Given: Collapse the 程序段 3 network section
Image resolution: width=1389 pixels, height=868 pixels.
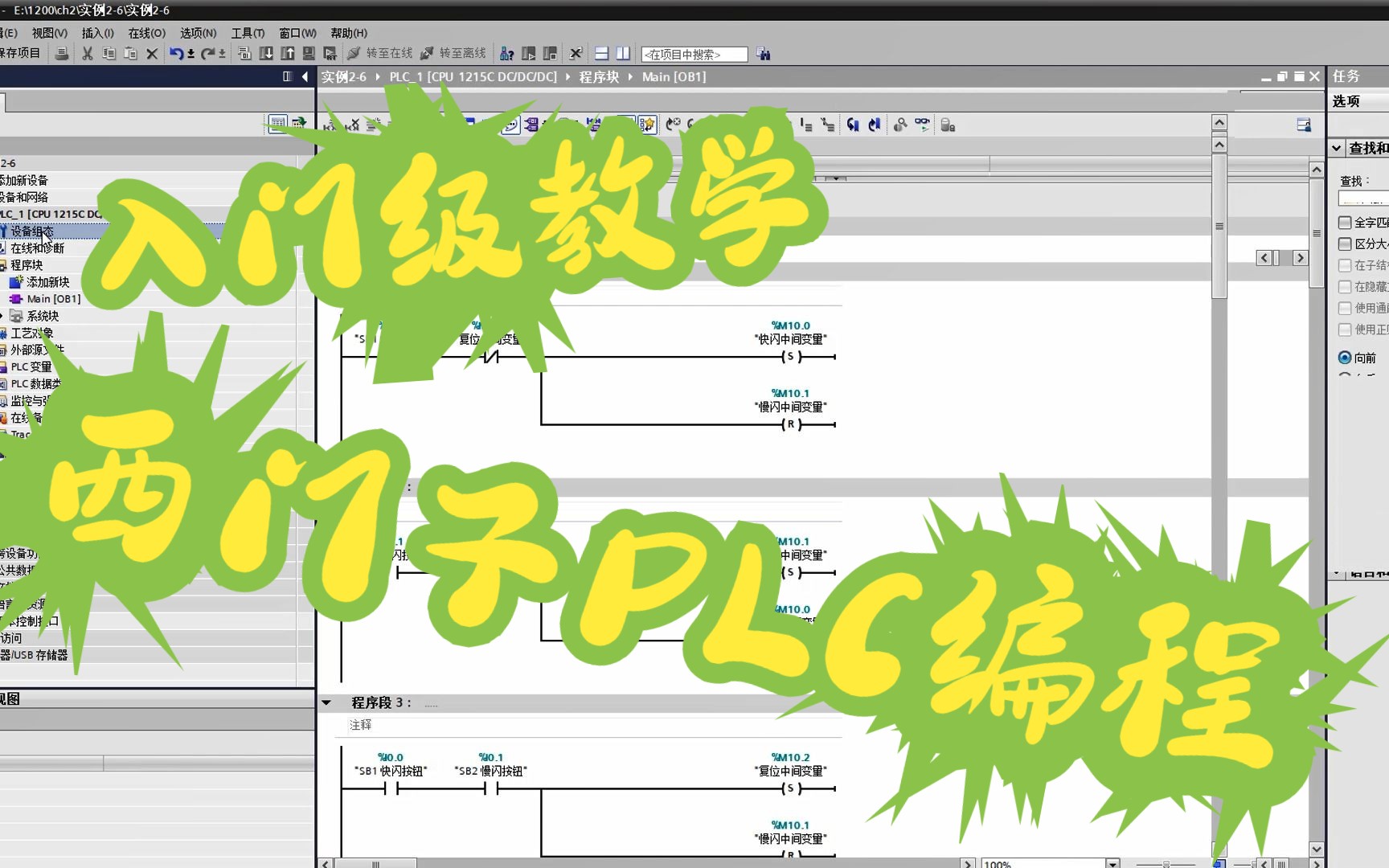Looking at the screenshot, I should (326, 702).
